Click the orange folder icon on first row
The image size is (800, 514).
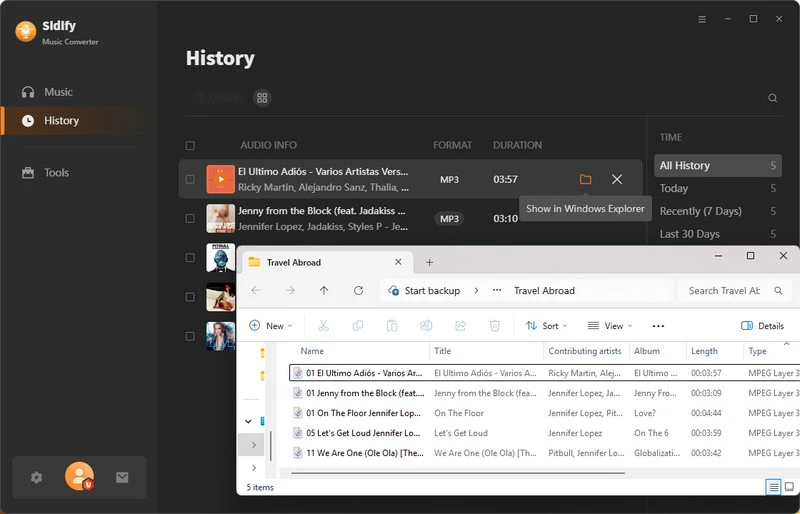(585, 179)
